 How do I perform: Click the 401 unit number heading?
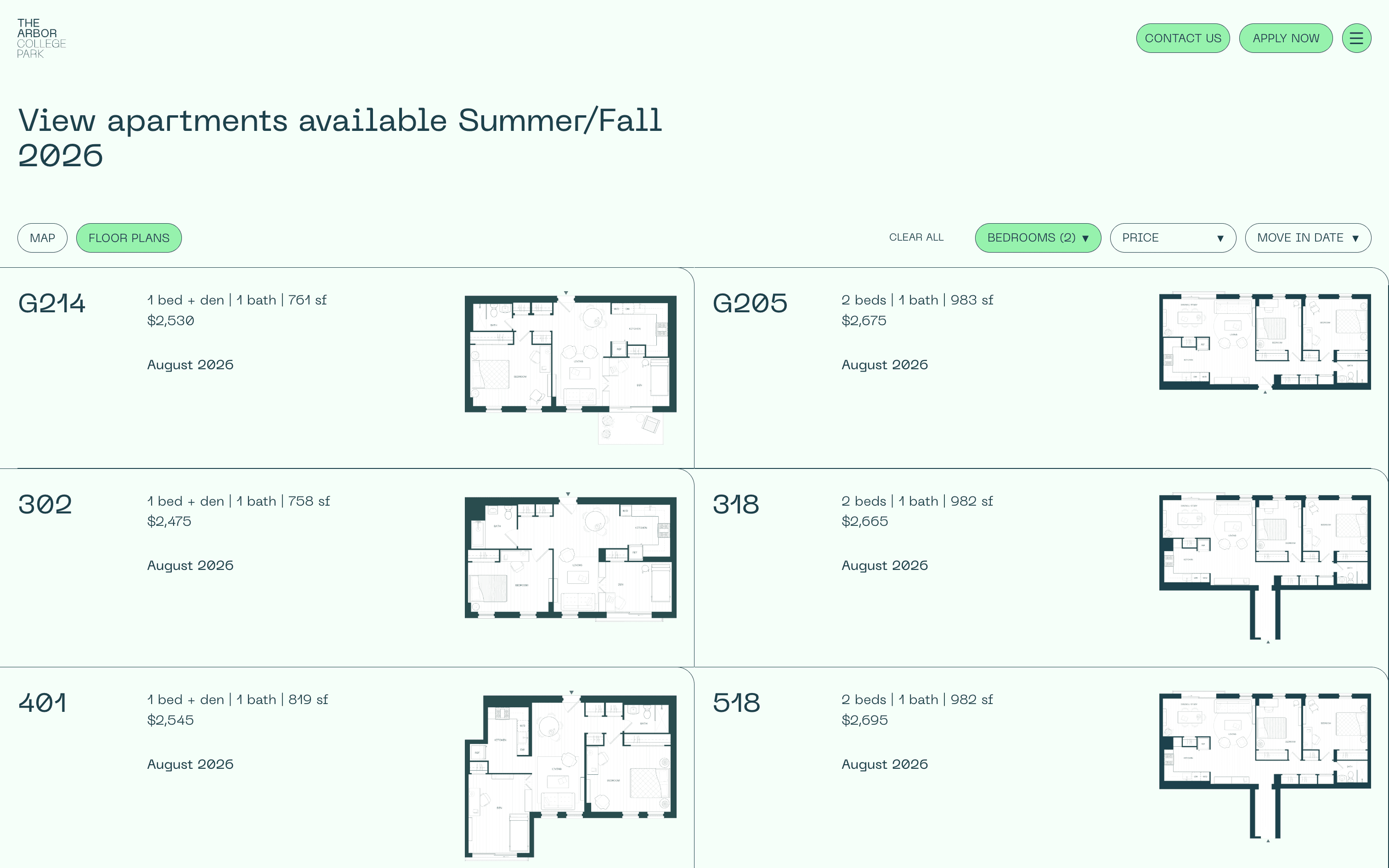[42, 703]
